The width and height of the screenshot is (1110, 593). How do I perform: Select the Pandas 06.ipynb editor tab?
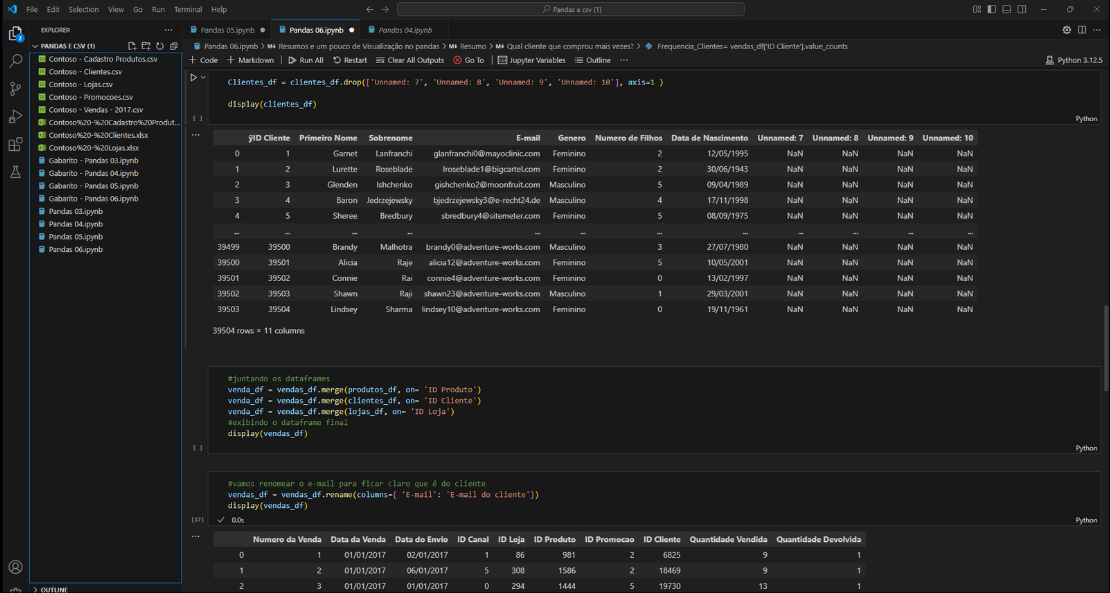pos(316,30)
